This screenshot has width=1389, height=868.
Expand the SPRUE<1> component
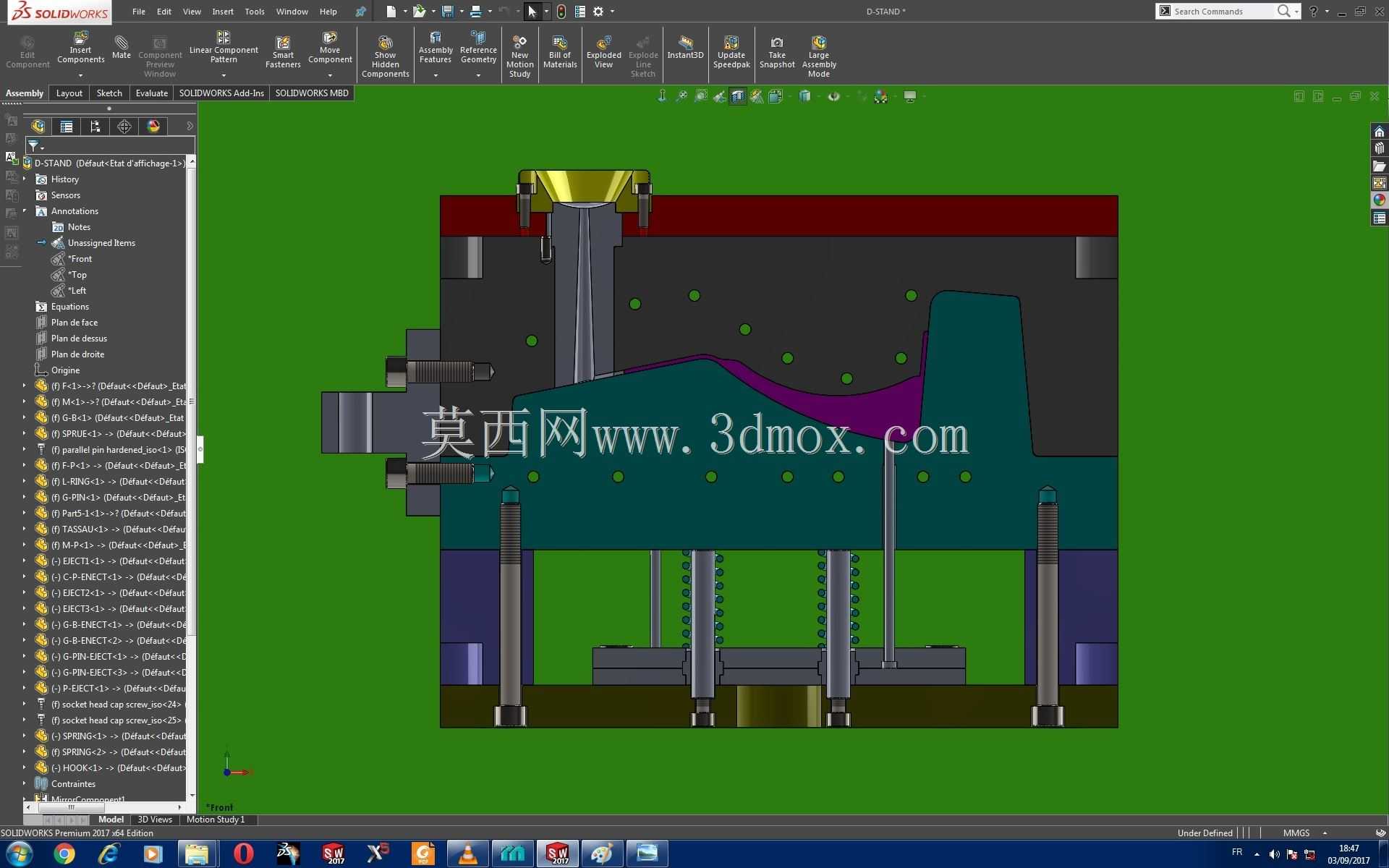click(25, 434)
